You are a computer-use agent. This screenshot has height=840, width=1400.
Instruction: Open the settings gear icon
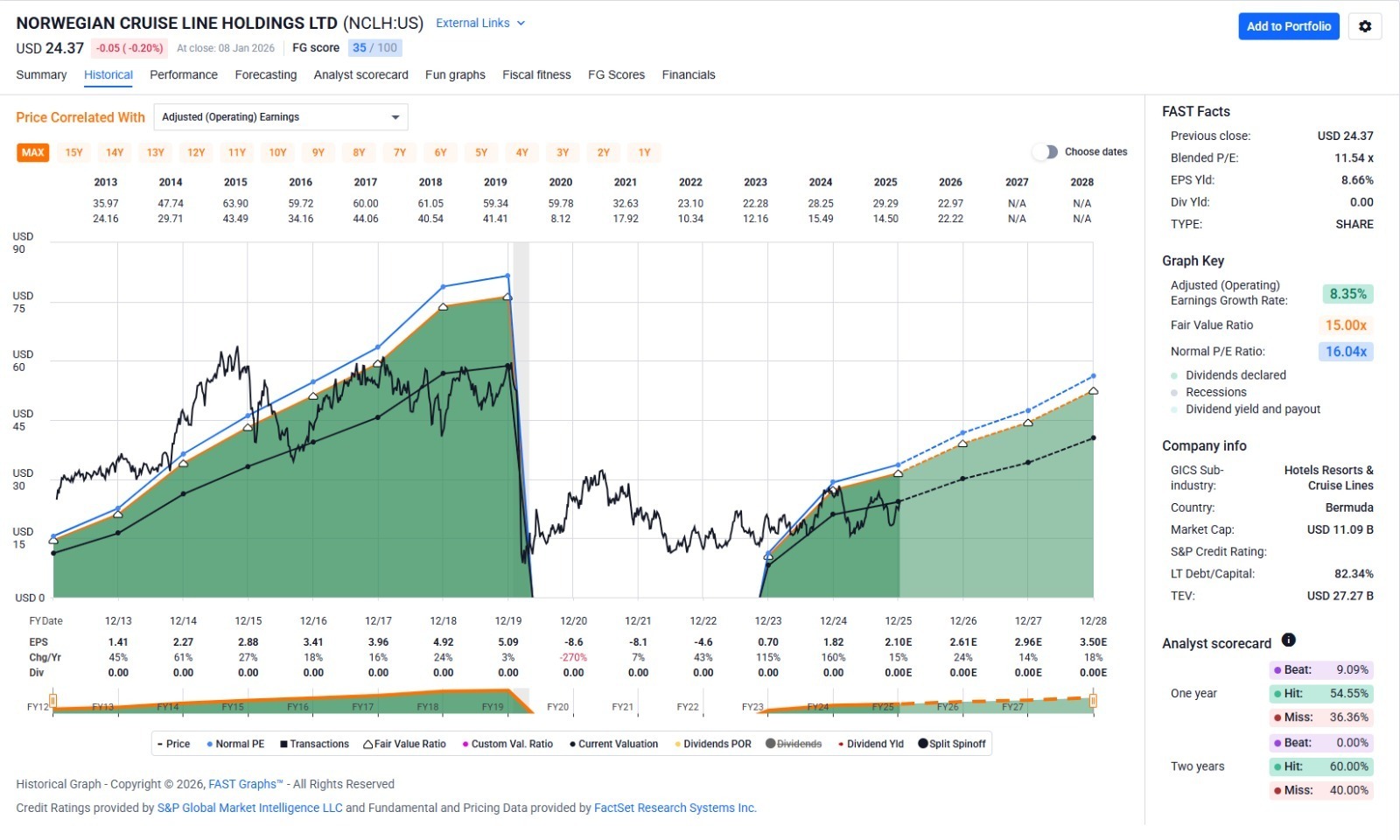[1364, 26]
